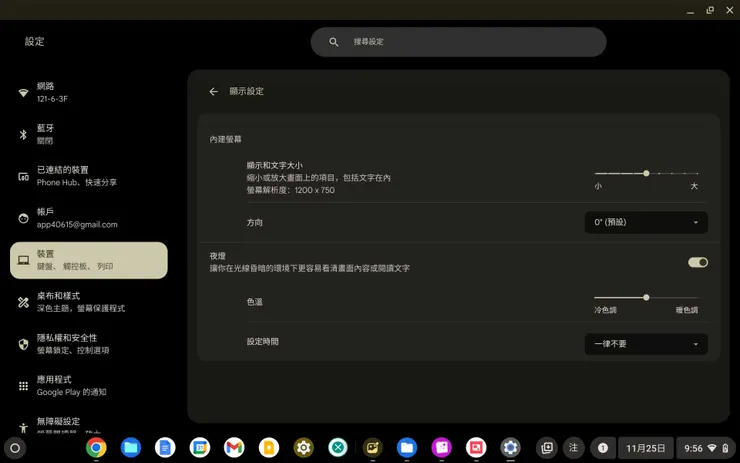Viewport: 740px width, 463px height.
Task: Close the settings window
Action: tap(730, 10)
